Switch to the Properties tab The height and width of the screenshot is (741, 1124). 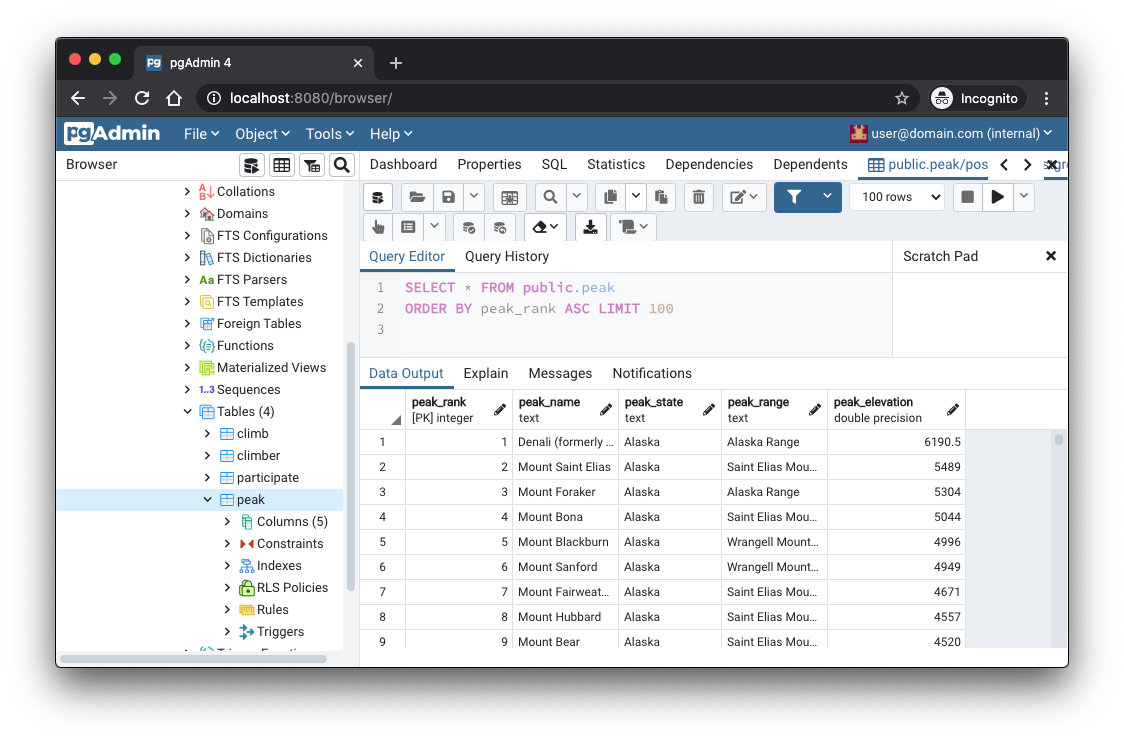pyautogui.click(x=489, y=165)
